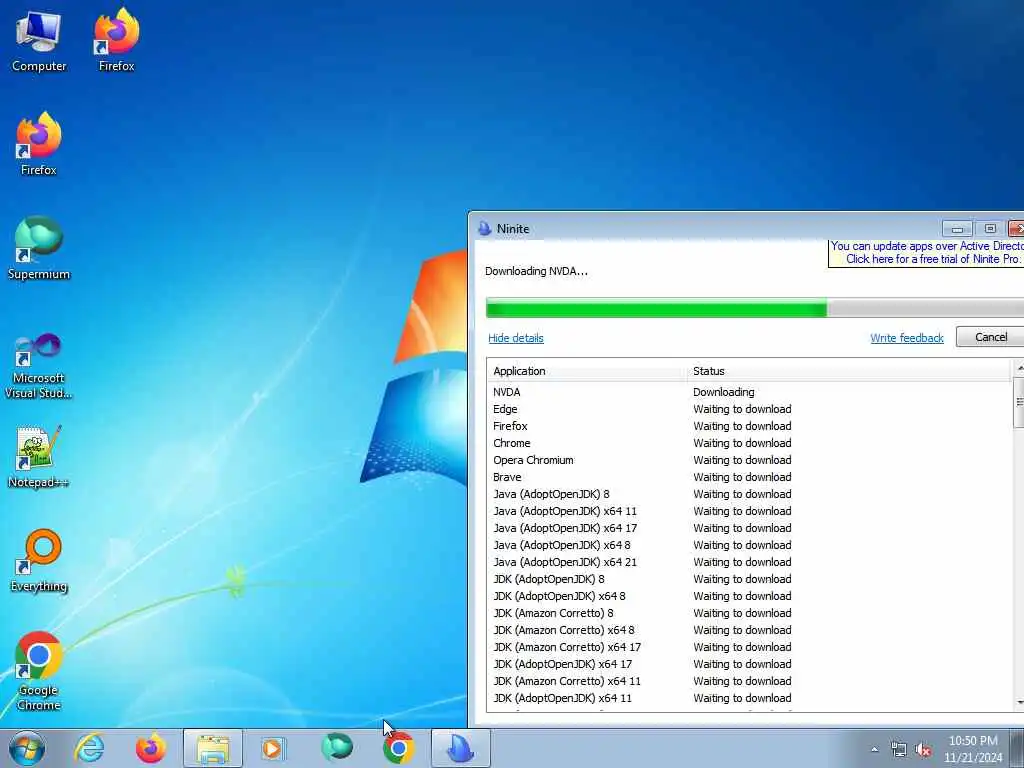Click the Ninite Pro free trial banner
Viewport: 1024px width, 768px height.
[927, 253]
